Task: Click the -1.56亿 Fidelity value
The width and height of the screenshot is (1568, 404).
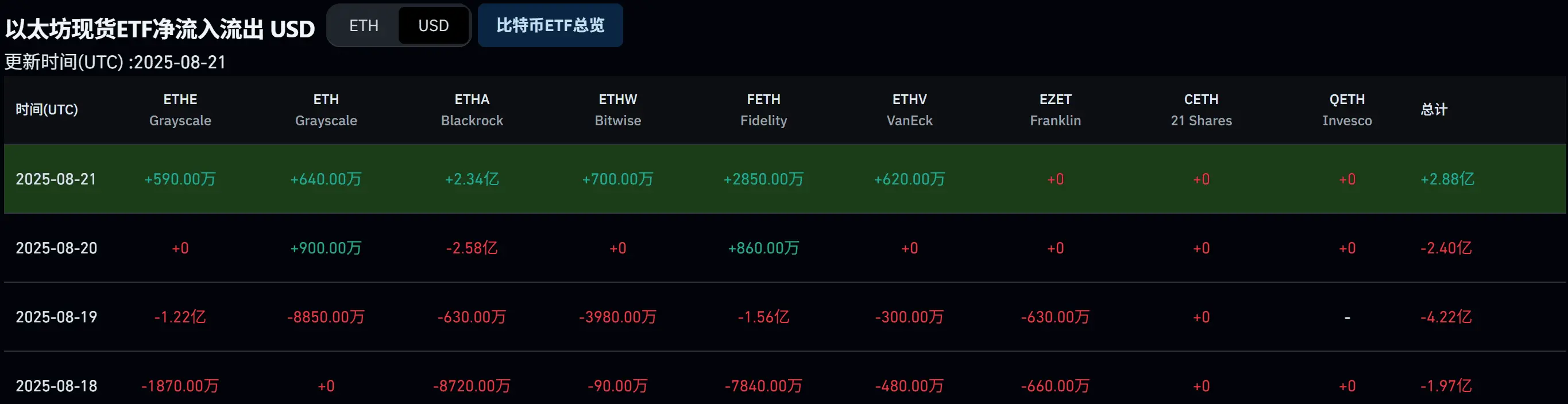Action: [763, 317]
